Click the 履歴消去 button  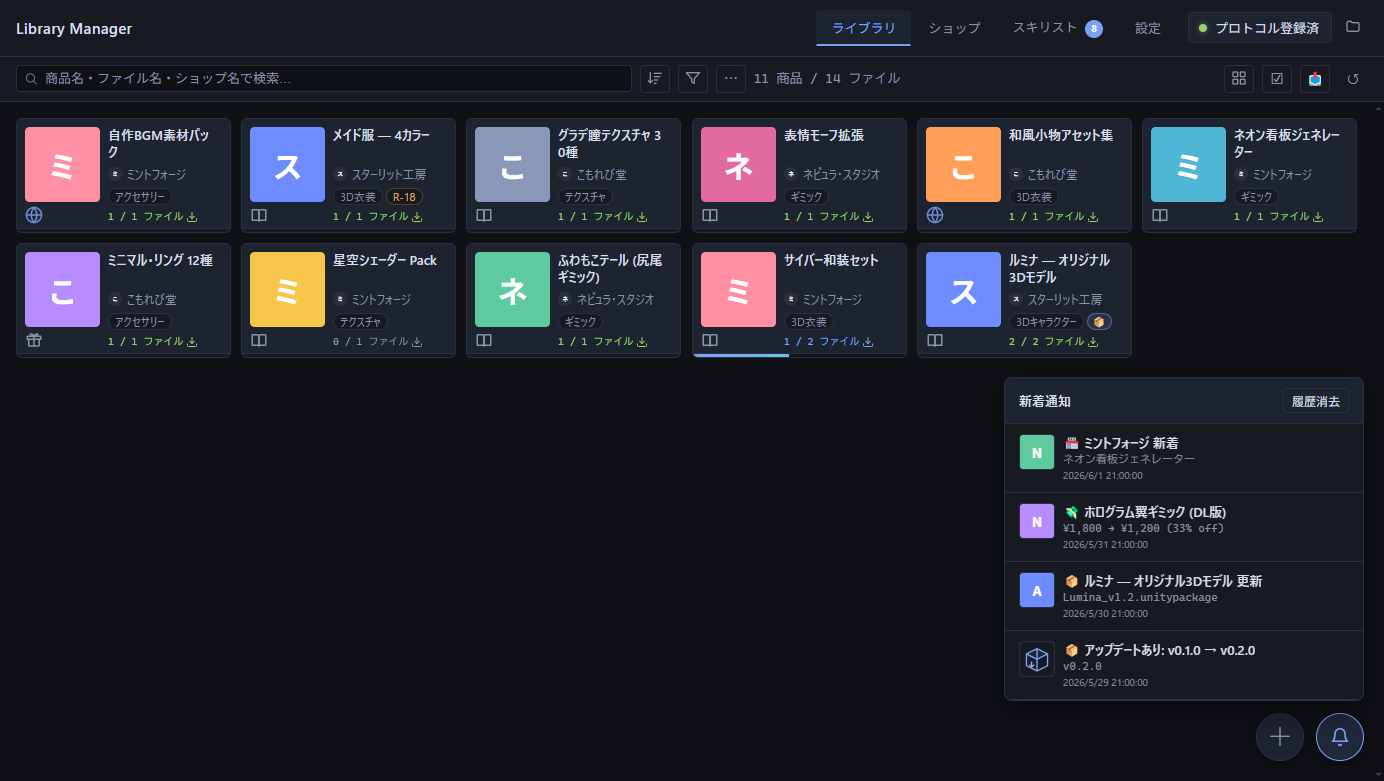click(1316, 401)
